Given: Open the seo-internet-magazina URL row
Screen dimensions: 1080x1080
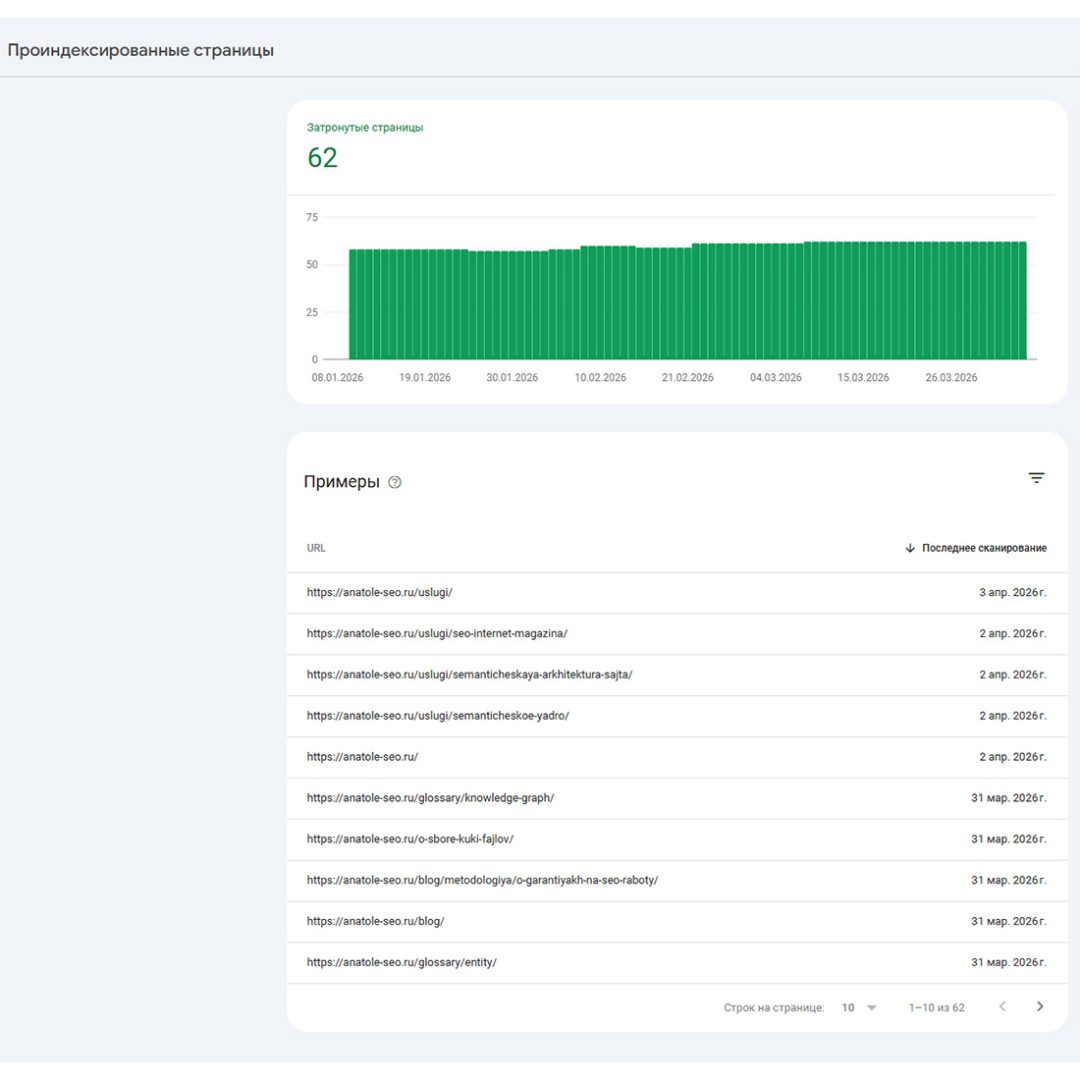Looking at the screenshot, I should [x=437, y=633].
